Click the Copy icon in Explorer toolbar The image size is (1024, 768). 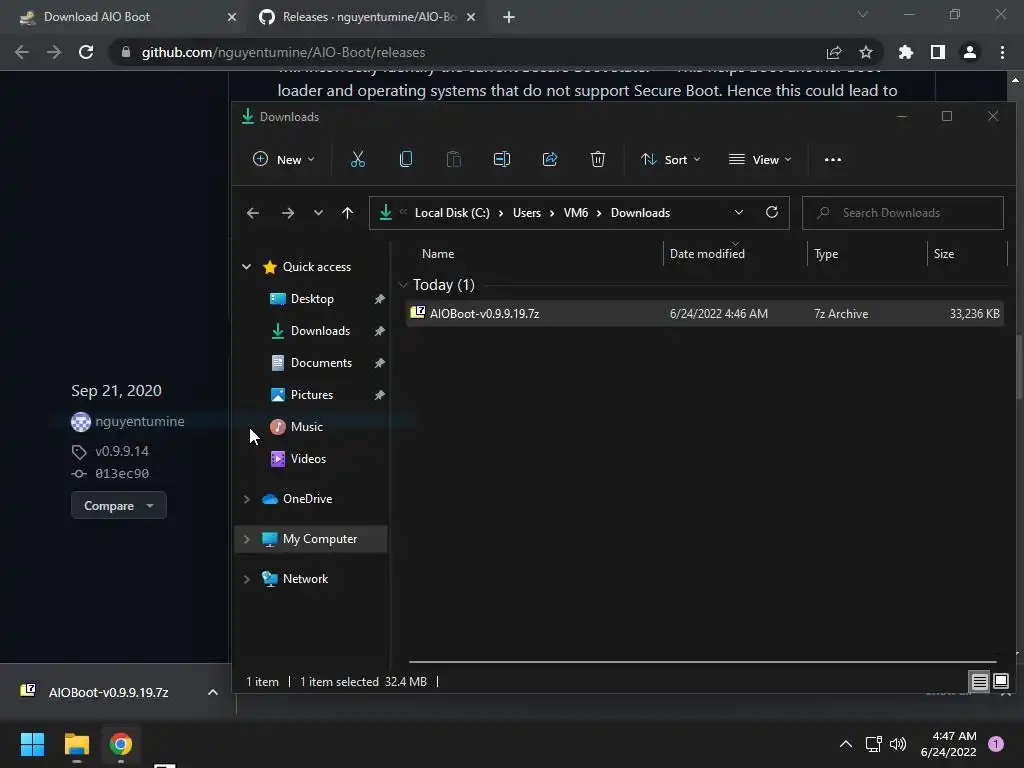[406, 159]
